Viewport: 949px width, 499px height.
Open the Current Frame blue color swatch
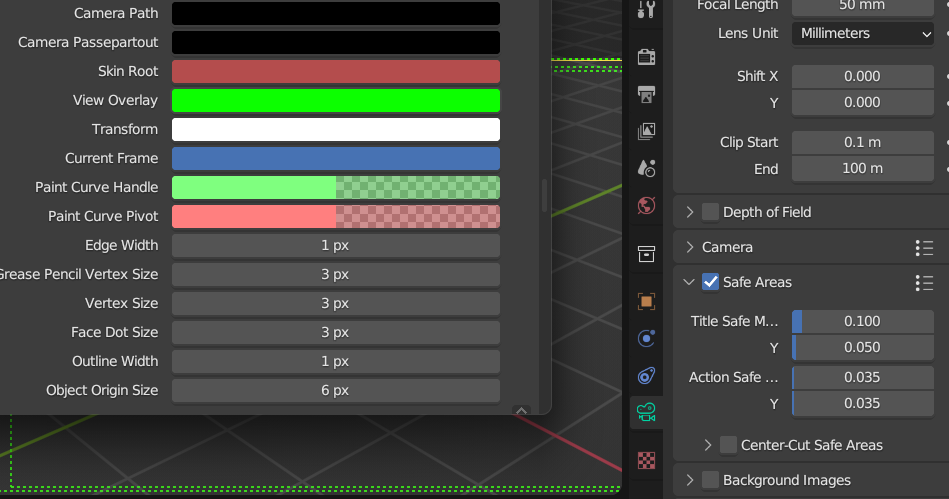[x=336, y=159]
